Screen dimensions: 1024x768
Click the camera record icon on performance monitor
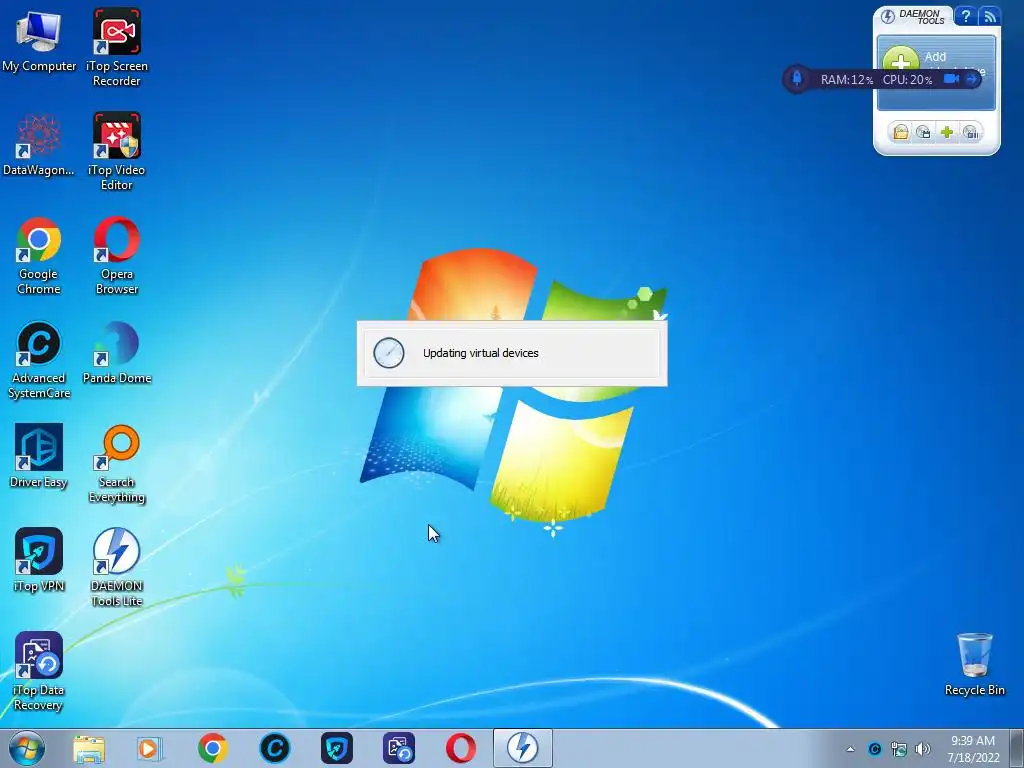952,79
